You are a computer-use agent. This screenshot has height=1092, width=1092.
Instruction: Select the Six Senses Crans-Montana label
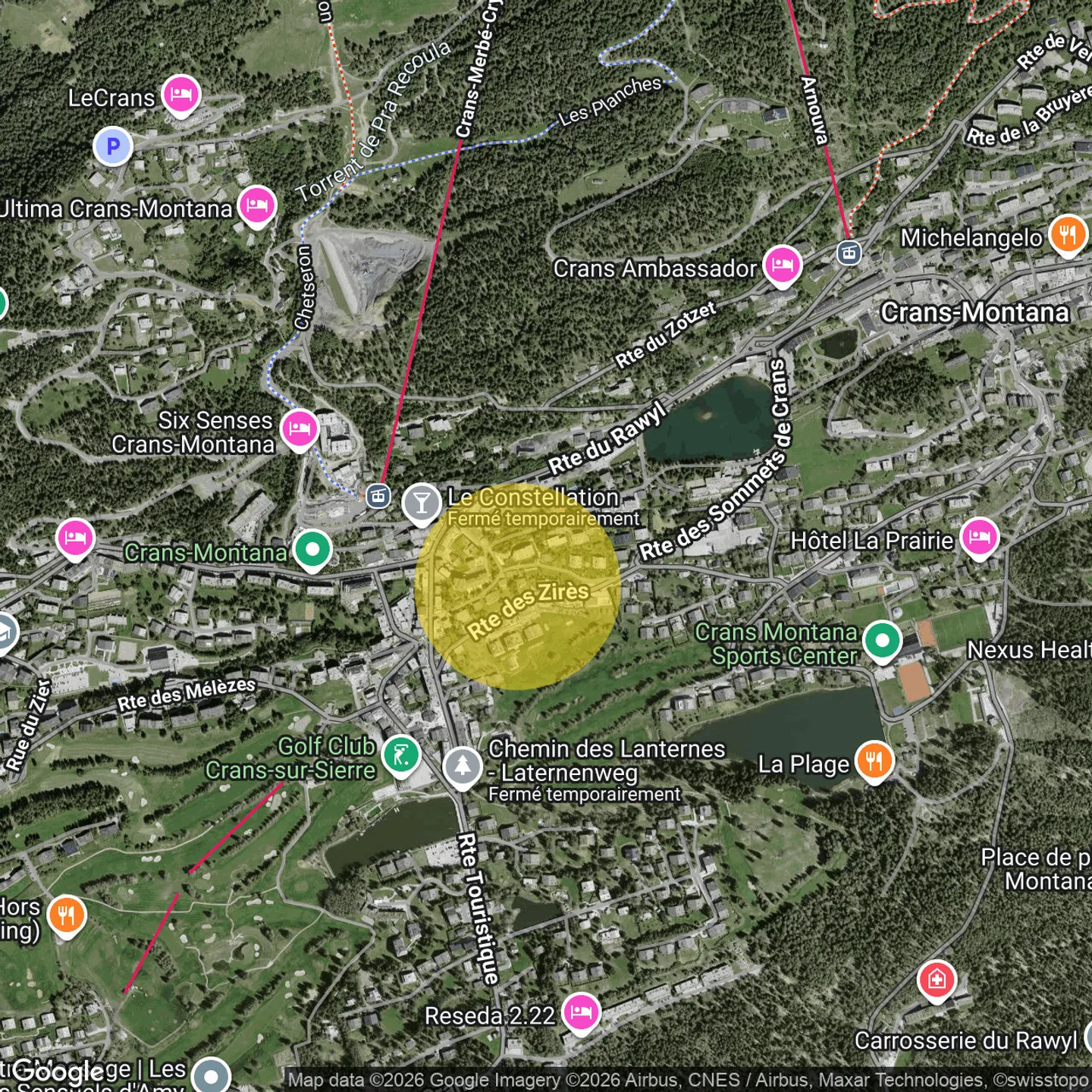pyautogui.click(x=193, y=432)
